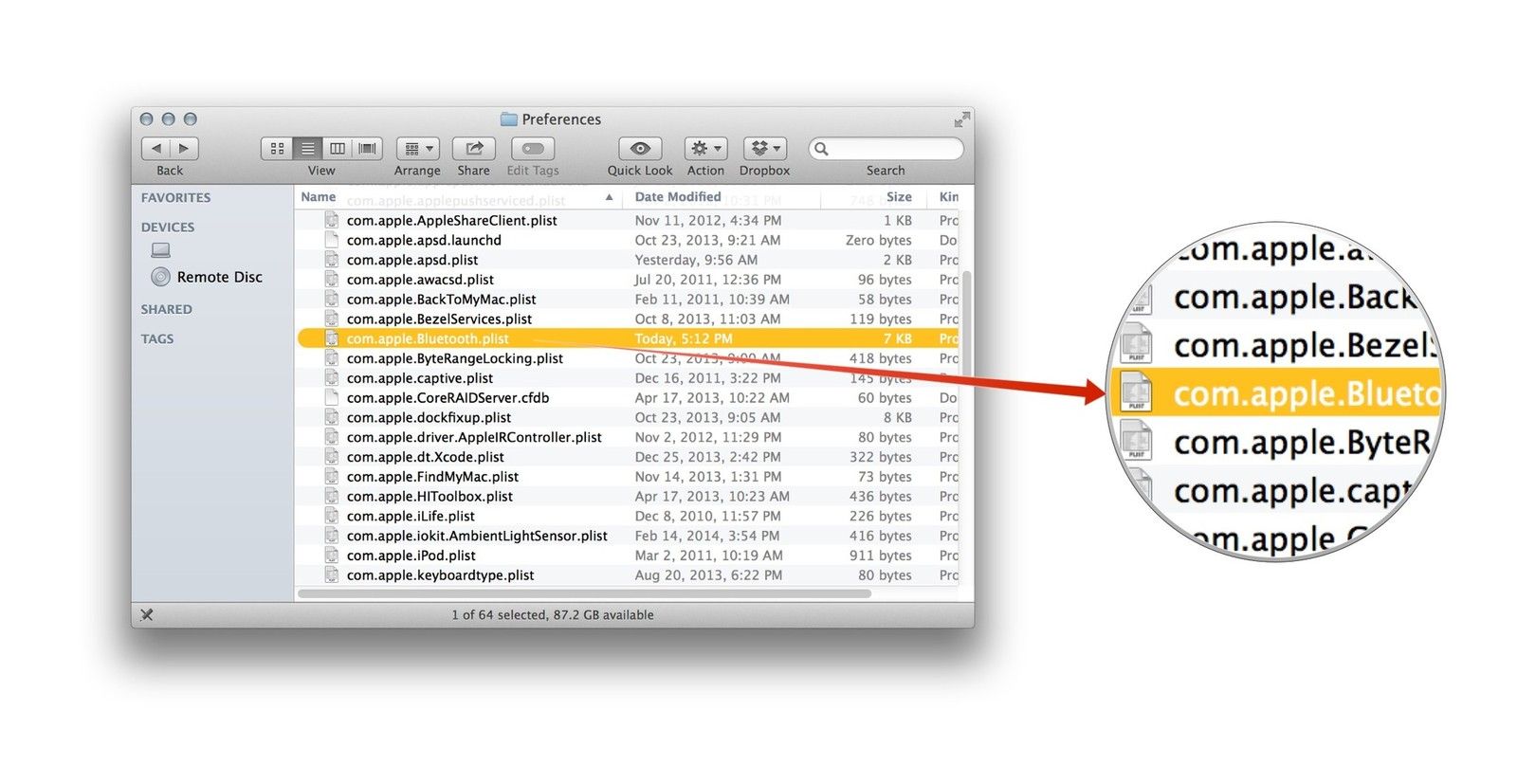Sort by Date Modified column header
Image resolution: width=1517 pixels, height=784 pixels.
pos(678,197)
